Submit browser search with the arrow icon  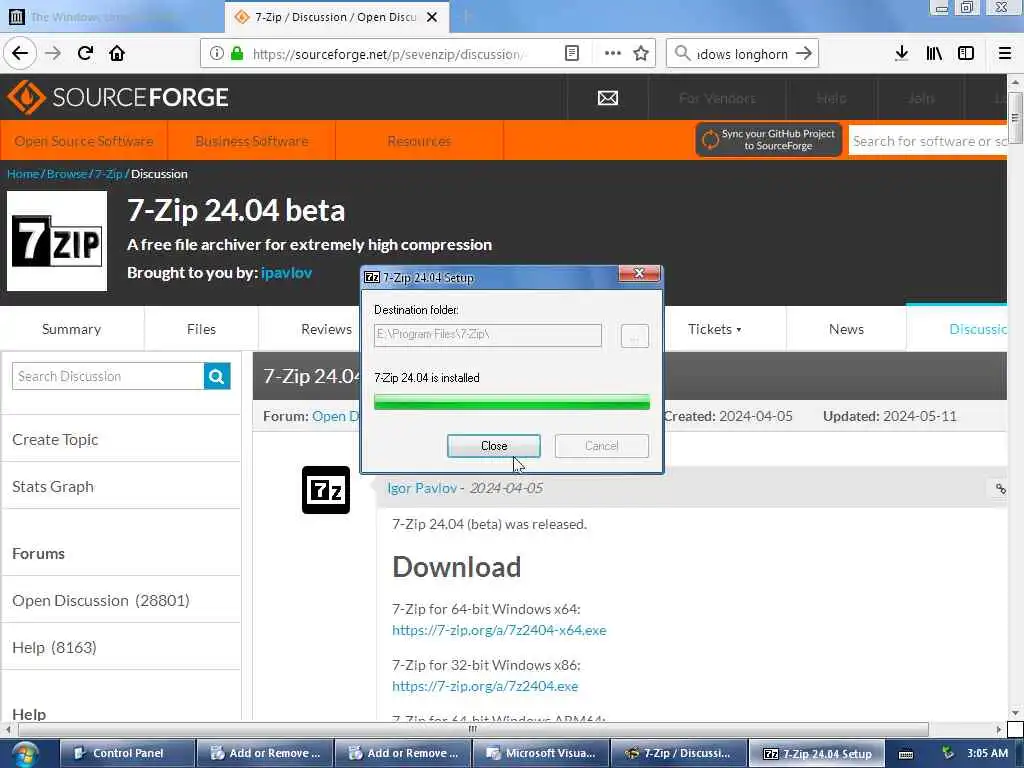tap(804, 54)
